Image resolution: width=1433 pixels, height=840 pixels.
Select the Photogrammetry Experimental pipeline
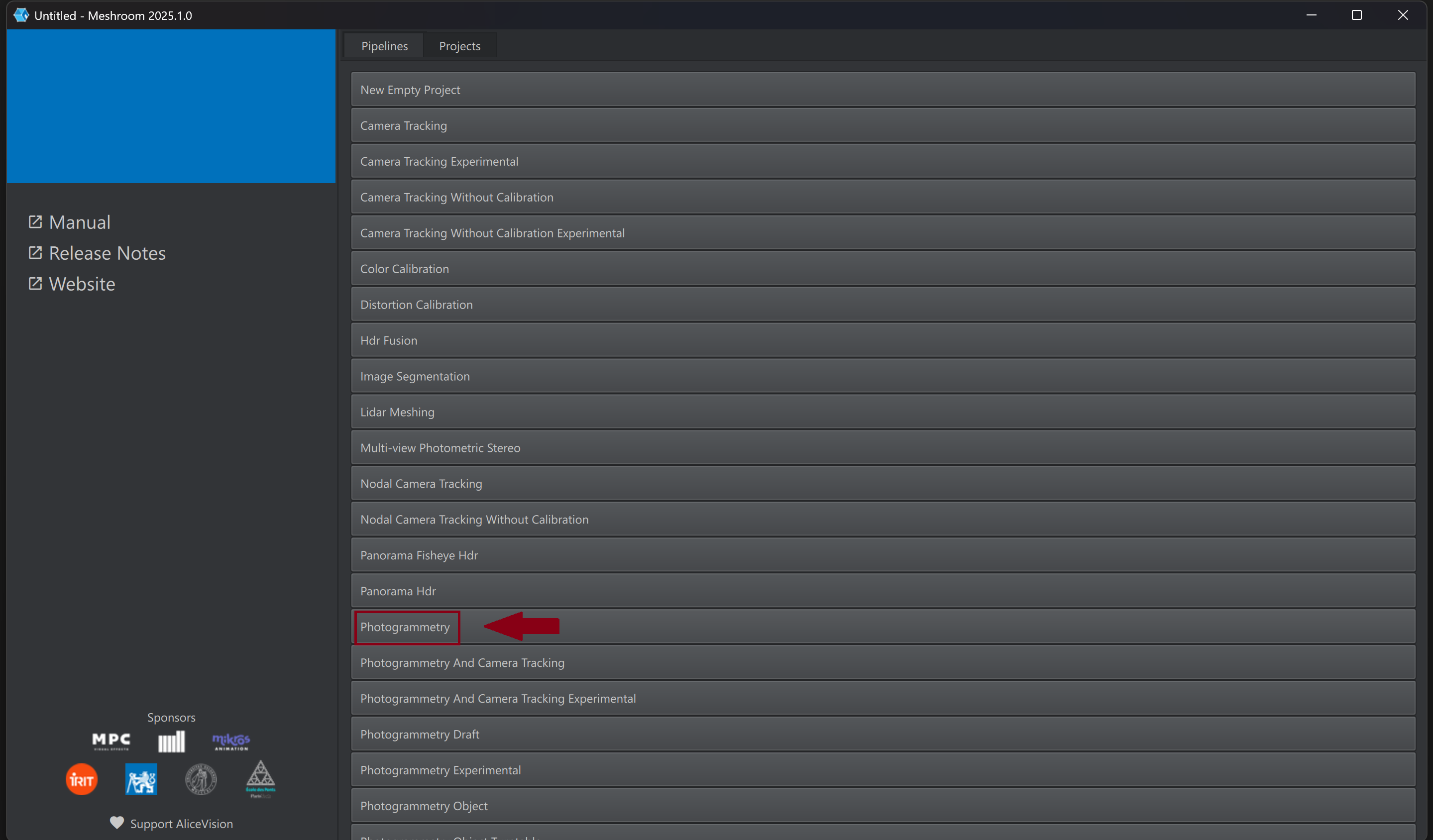(882, 769)
